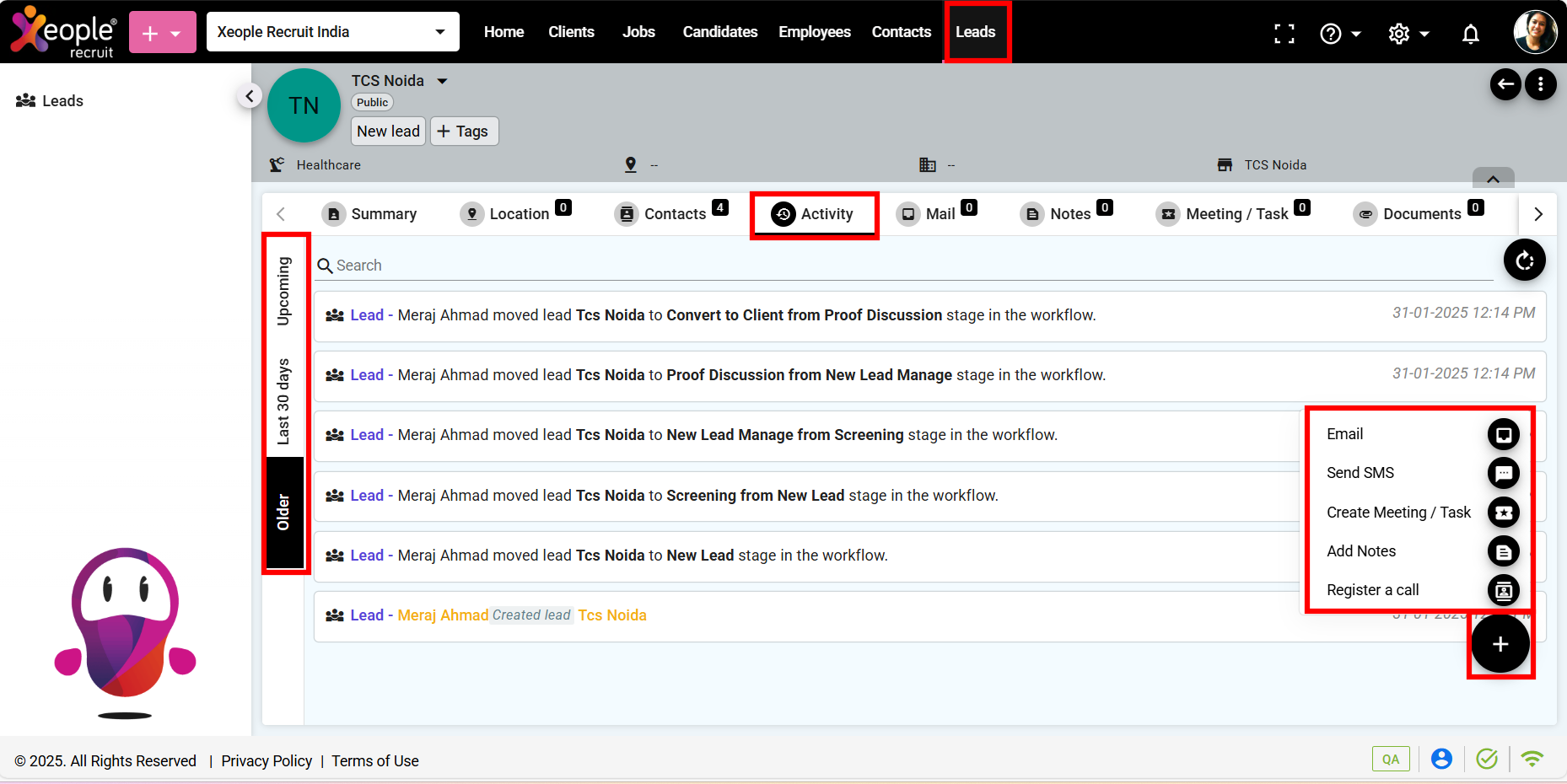Open the Xeople Recruit India workspace dropdown

tap(332, 32)
